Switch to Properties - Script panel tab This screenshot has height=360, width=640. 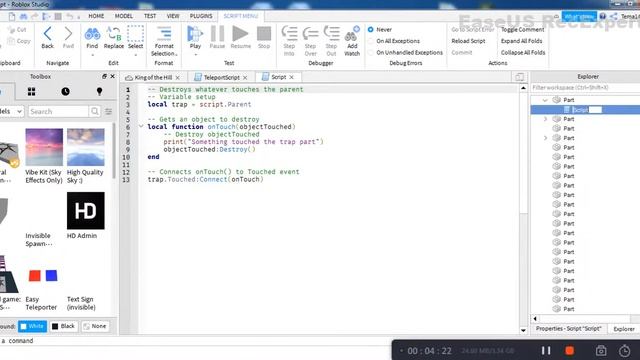[569, 329]
